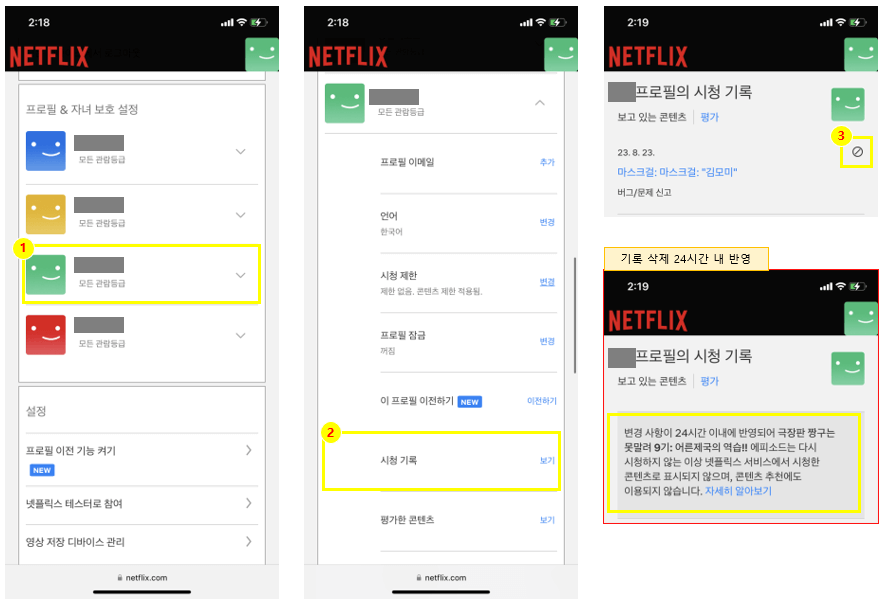Hide 마스크걸 from history with the circle-slash icon
This screenshot has width=886, height=609.
[x=857, y=151]
